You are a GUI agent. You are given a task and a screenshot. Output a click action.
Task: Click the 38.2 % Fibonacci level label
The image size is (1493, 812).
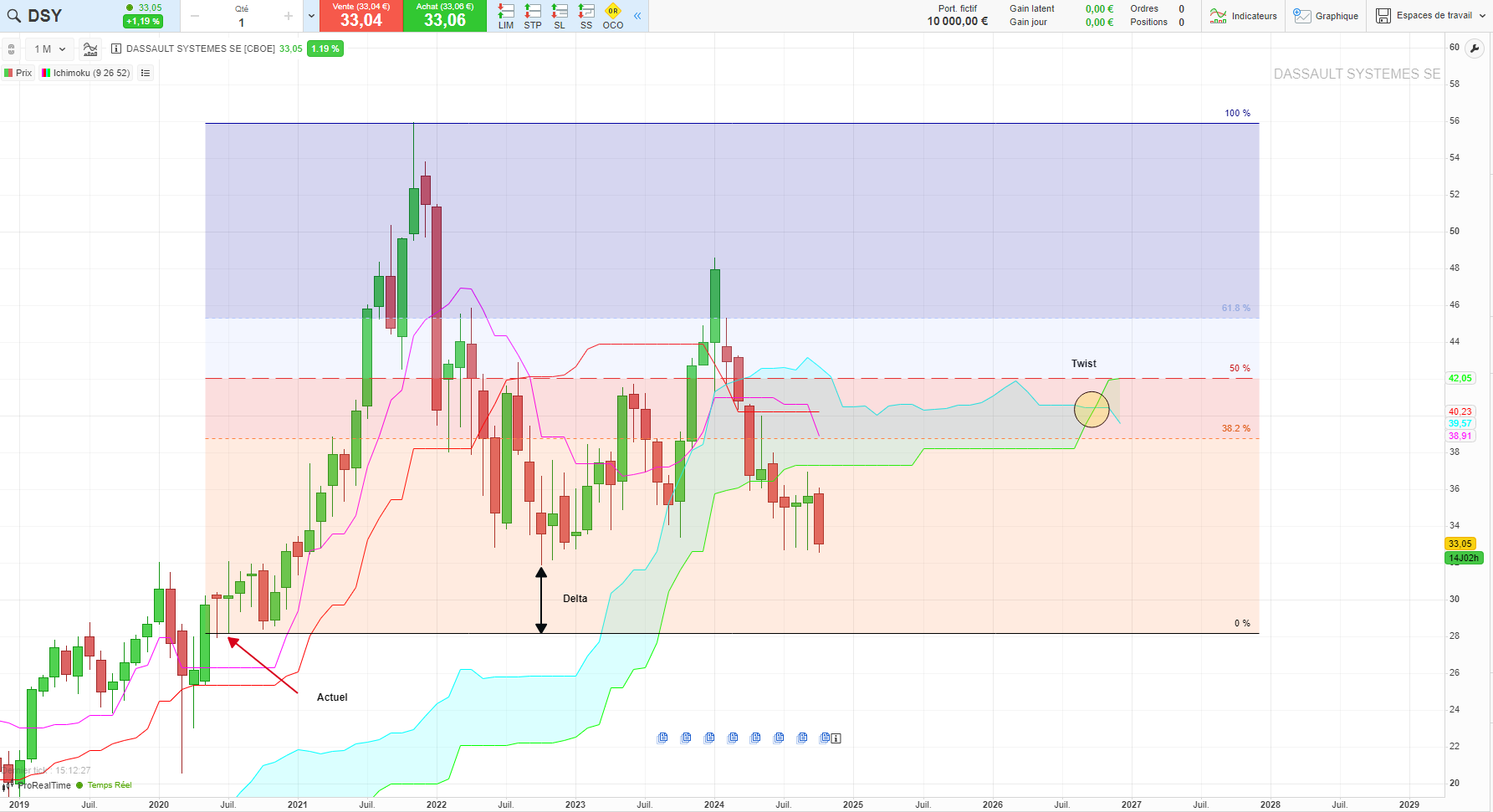(1236, 429)
